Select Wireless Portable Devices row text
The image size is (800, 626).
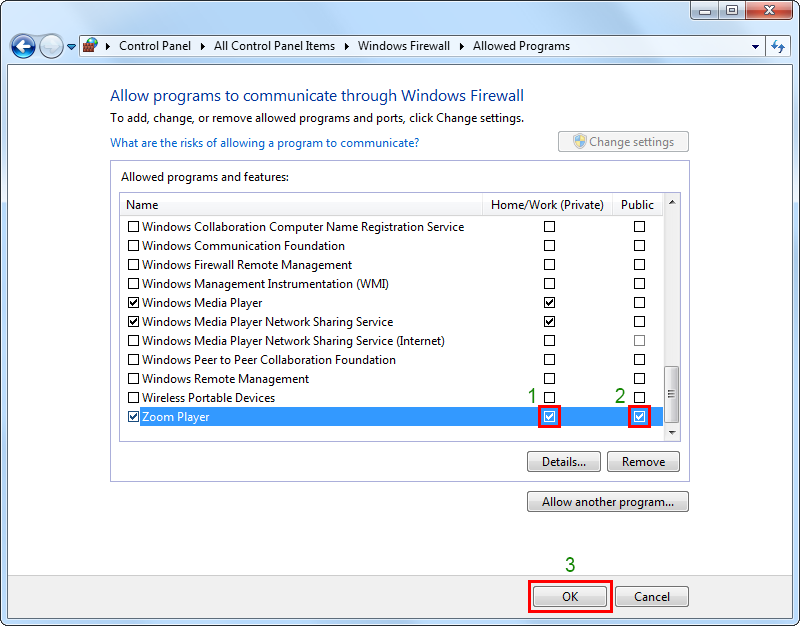coord(208,398)
